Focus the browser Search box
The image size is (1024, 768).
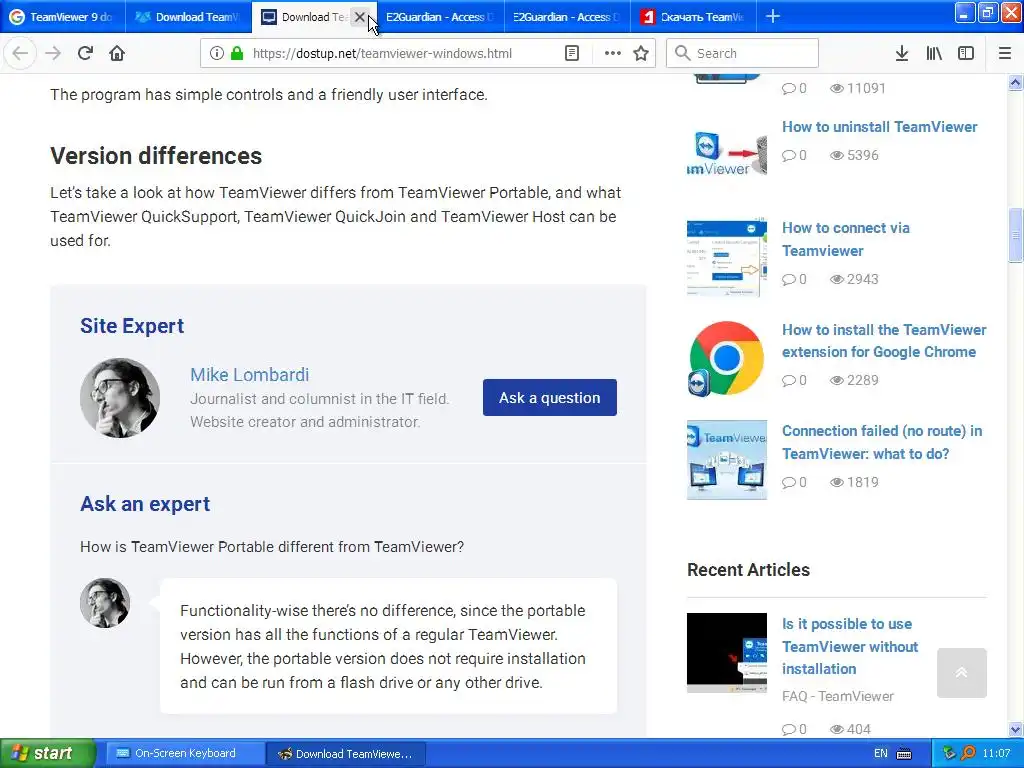click(x=743, y=54)
